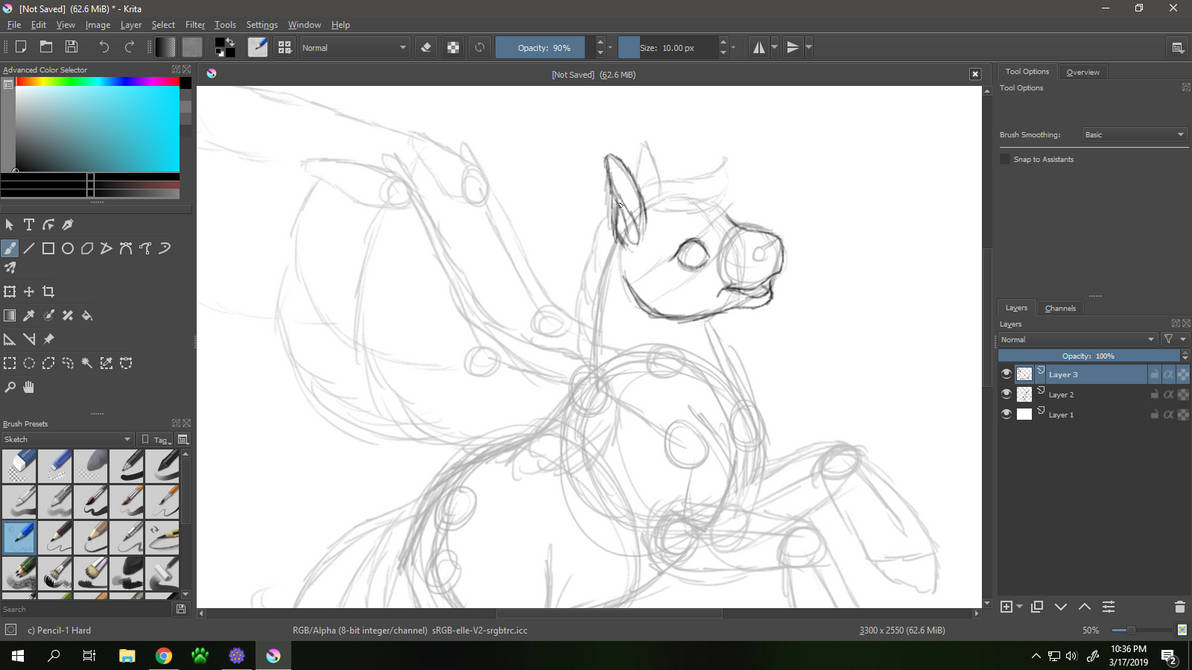Switch to the Channels tab
Viewport: 1192px width, 670px height.
point(1060,308)
